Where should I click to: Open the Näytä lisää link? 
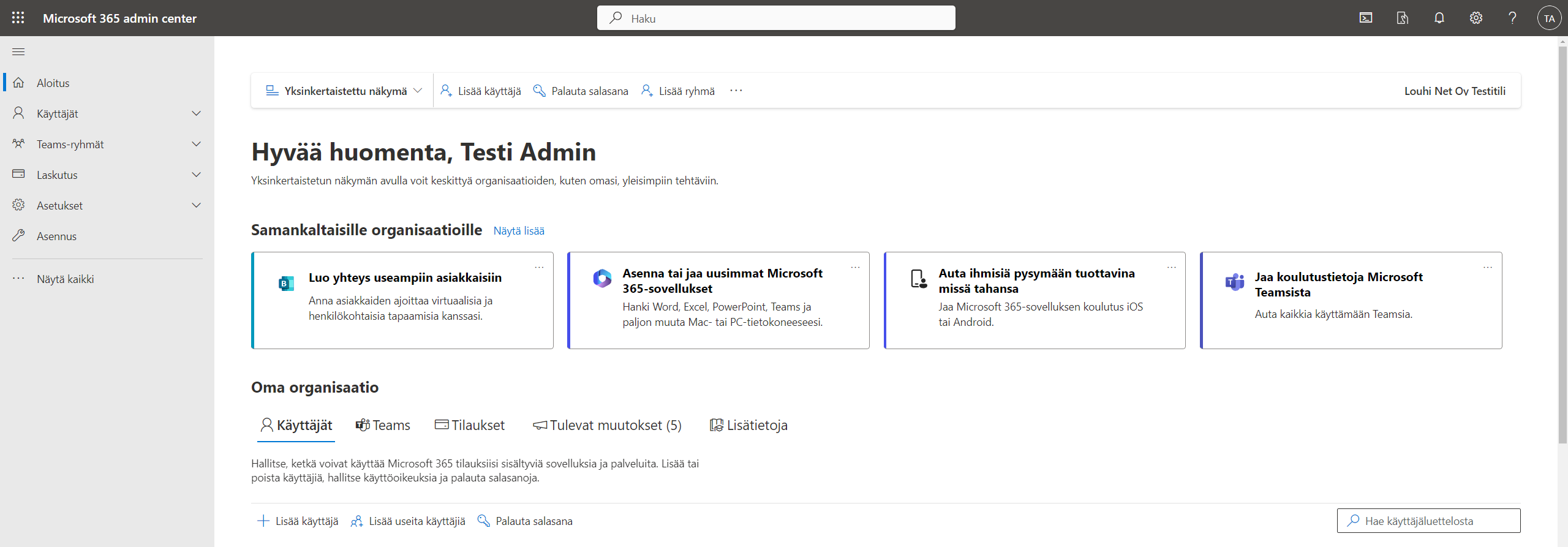point(519,231)
